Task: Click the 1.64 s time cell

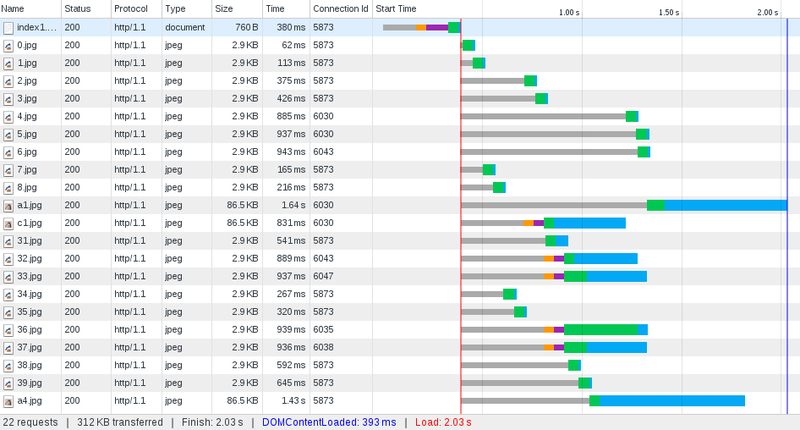Action: pos(293,205)
